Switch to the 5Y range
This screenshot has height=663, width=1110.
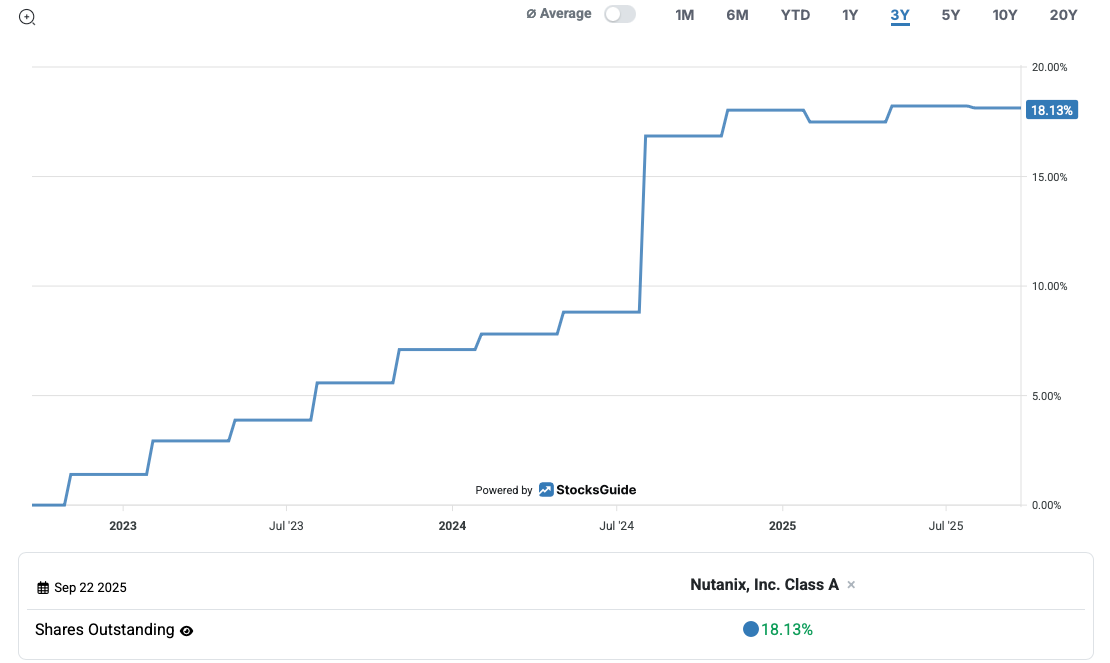click(950, 15)
